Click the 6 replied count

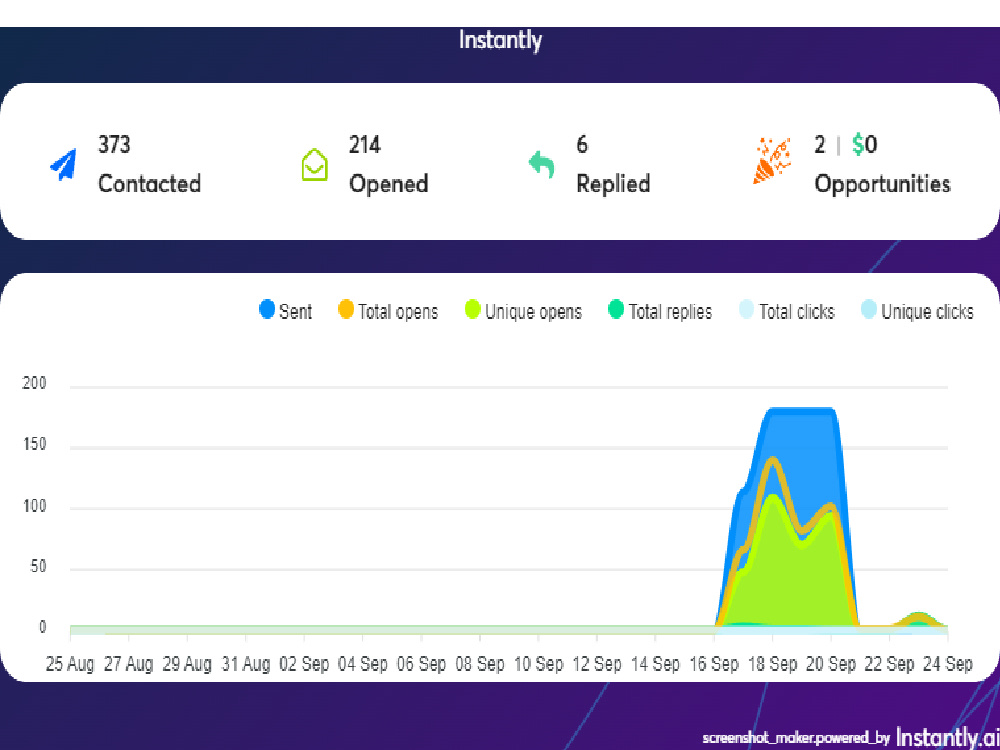(x=582, y=145)
